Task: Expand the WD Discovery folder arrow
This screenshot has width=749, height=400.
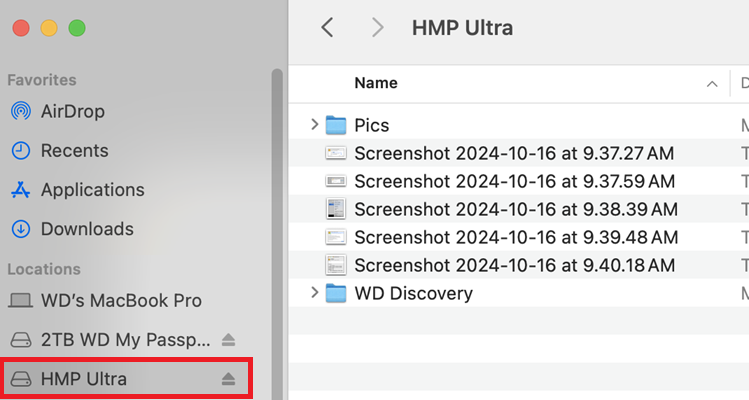Action: [314, 293]
